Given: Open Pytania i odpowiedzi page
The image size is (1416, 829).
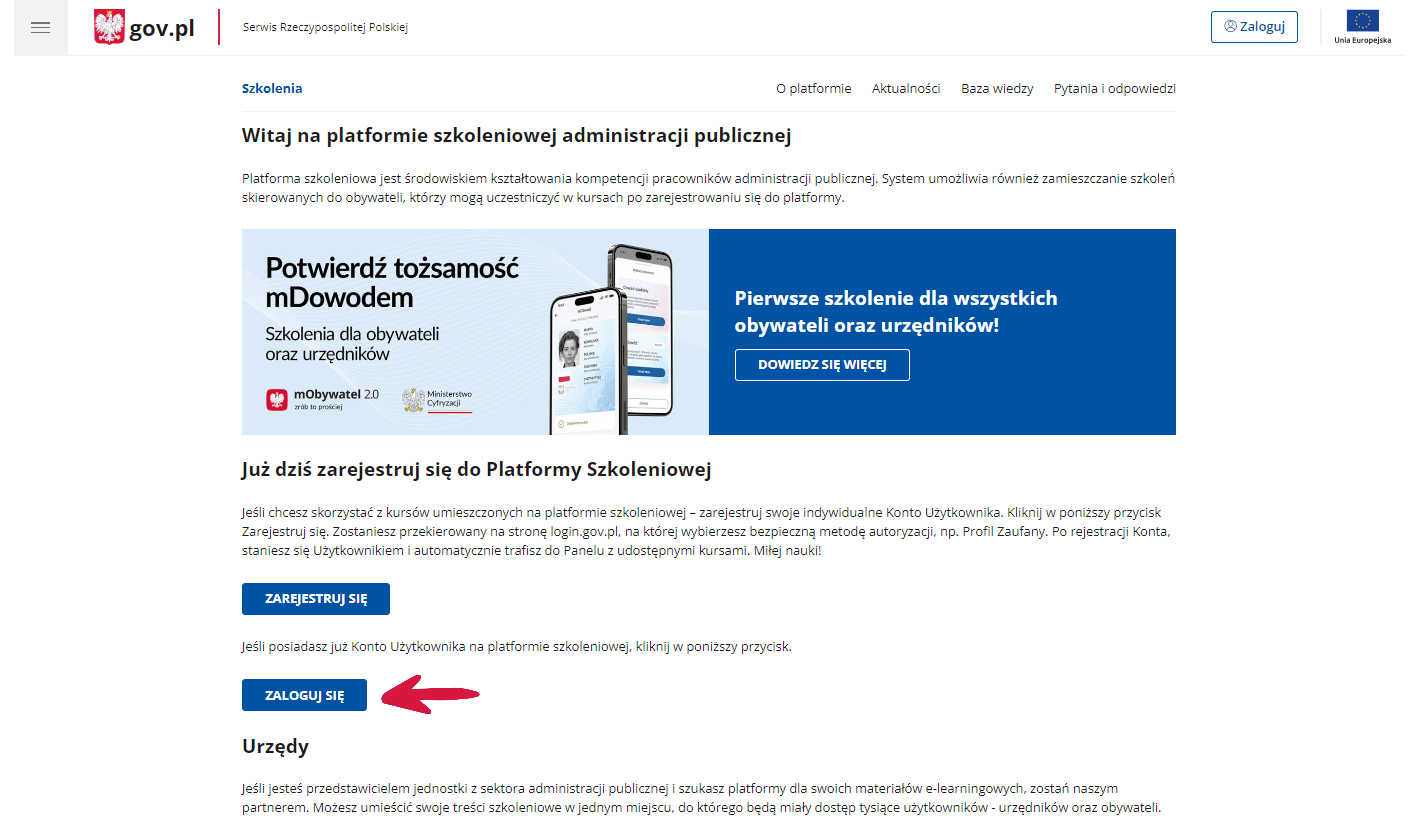Looking at the screenshot, I should tap(1114, 88).
